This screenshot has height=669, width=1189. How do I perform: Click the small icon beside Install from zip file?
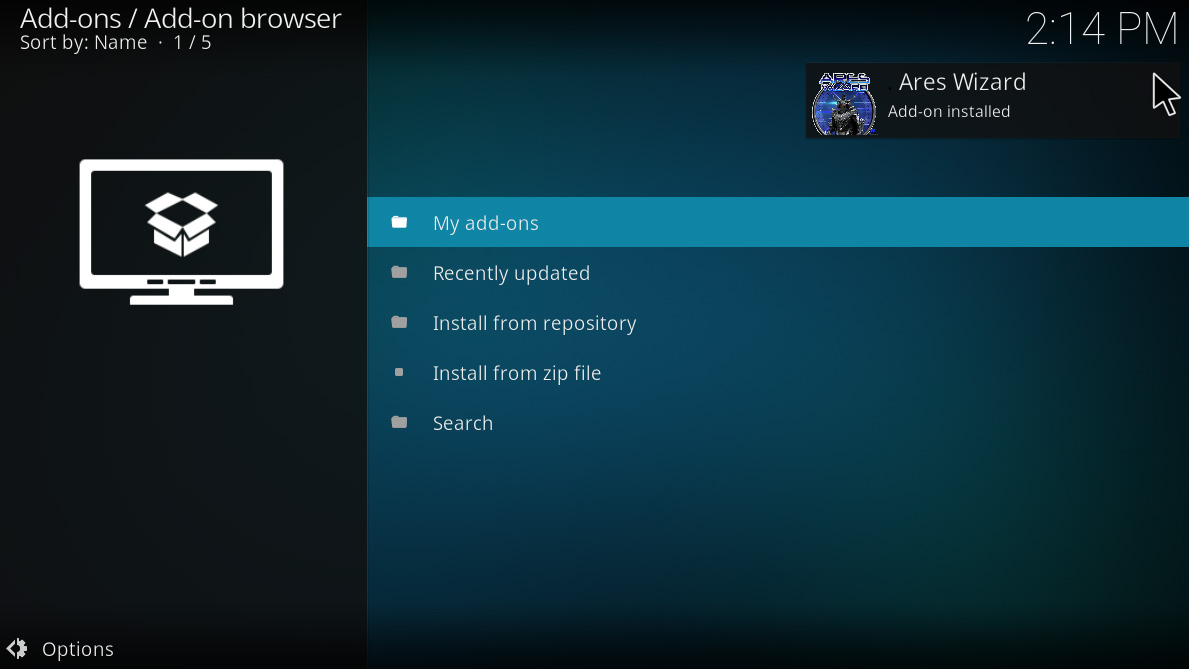(400, 372)
